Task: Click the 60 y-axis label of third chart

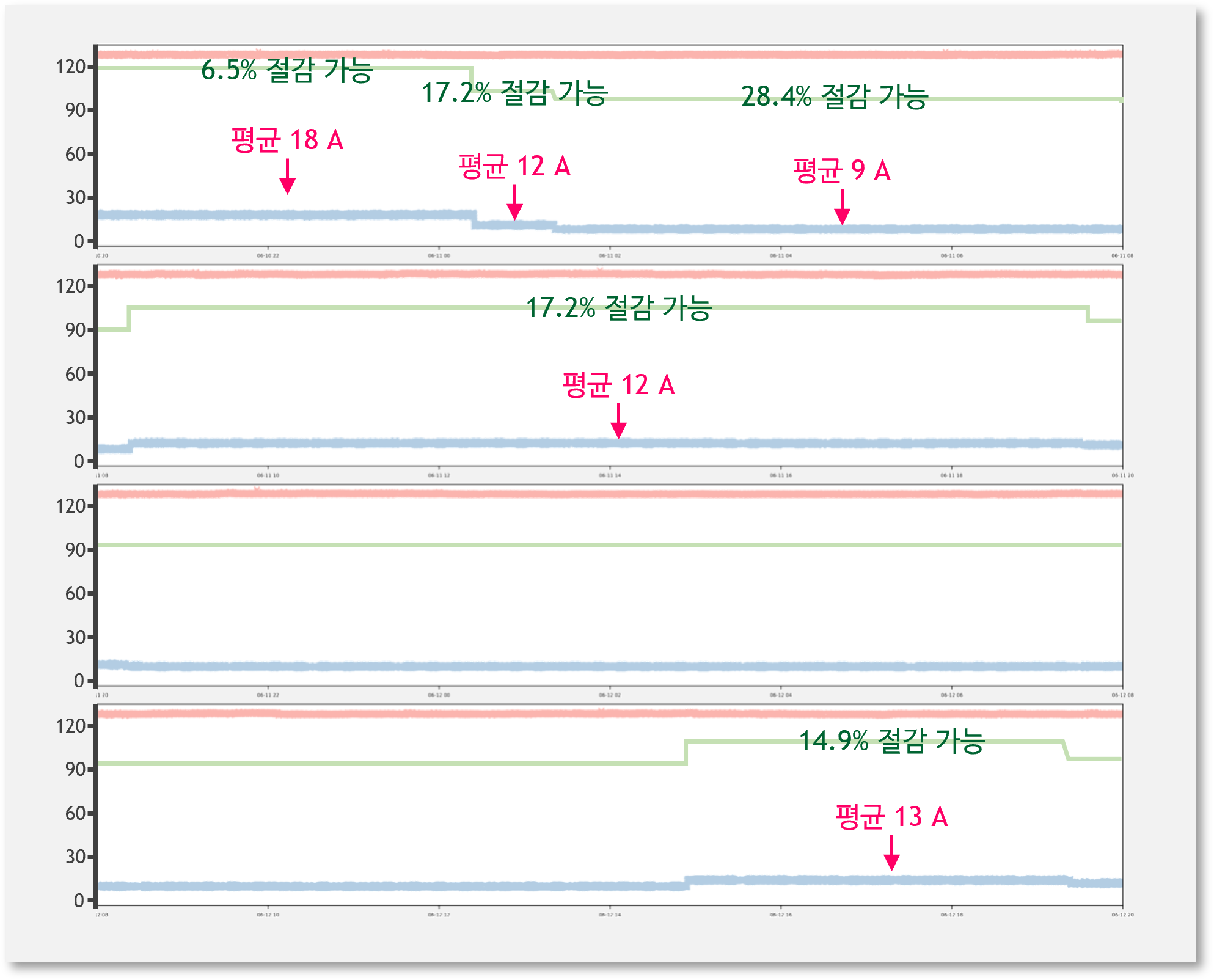Action: click(75, 593)
